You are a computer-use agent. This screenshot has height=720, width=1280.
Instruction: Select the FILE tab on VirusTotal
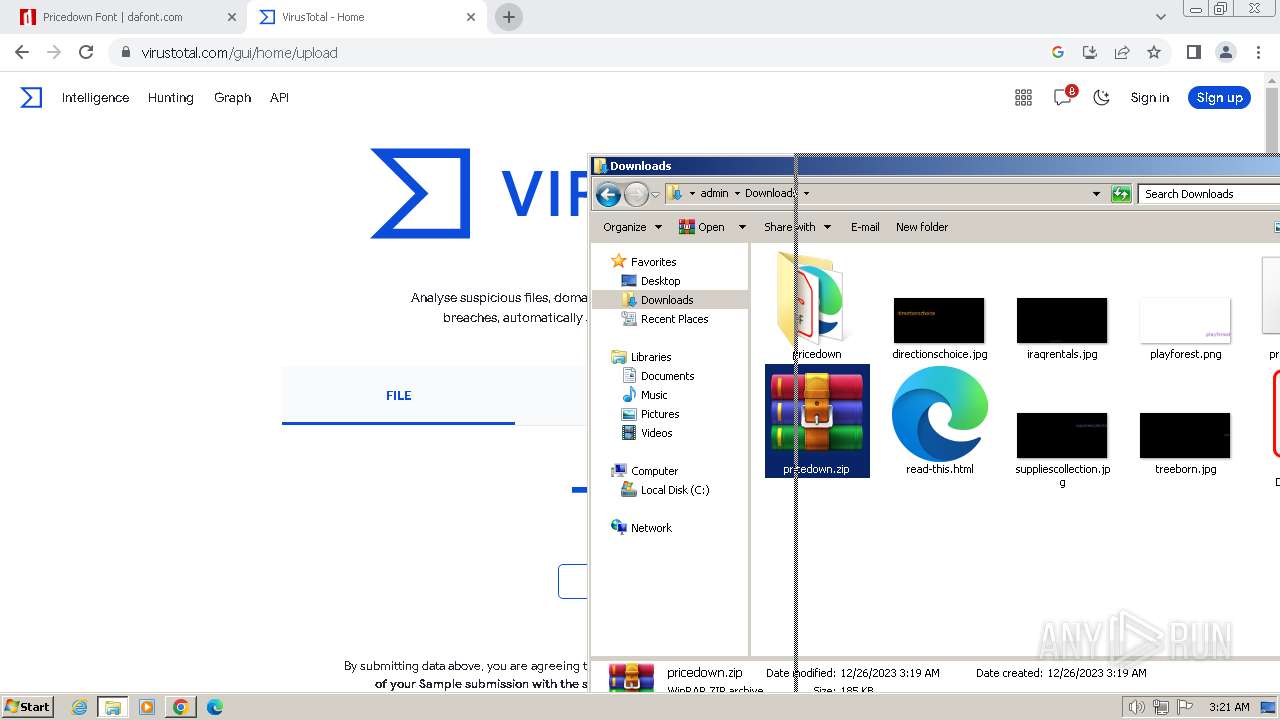pos(398,395)
